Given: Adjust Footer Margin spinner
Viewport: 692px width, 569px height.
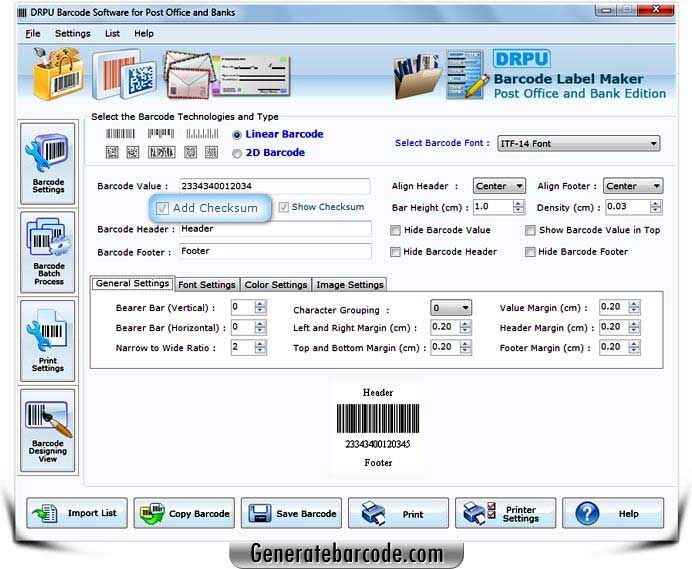Looking at the screenshot, I should pos(634,347).
